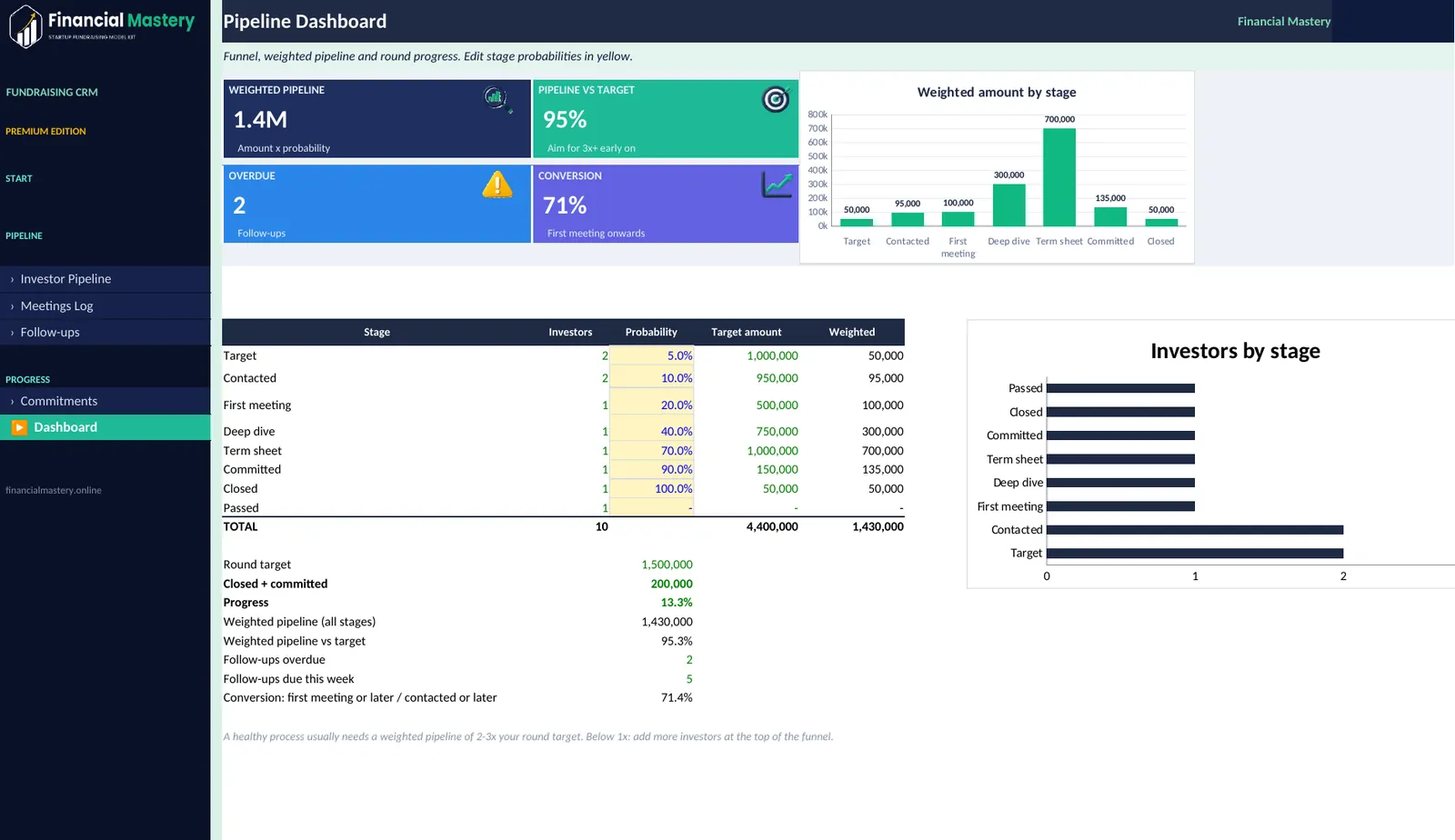
Task: Open the Commitments sheet
Action: [x=105, y=401]
